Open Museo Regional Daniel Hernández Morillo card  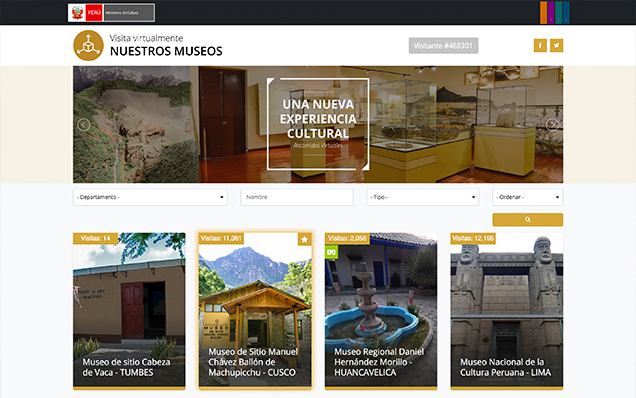coord(381,311)
